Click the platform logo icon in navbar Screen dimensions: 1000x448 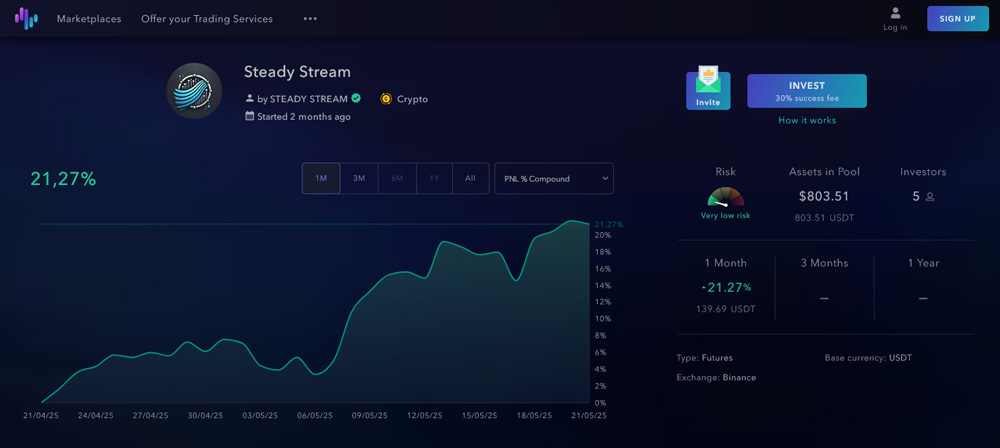point(26,19)
